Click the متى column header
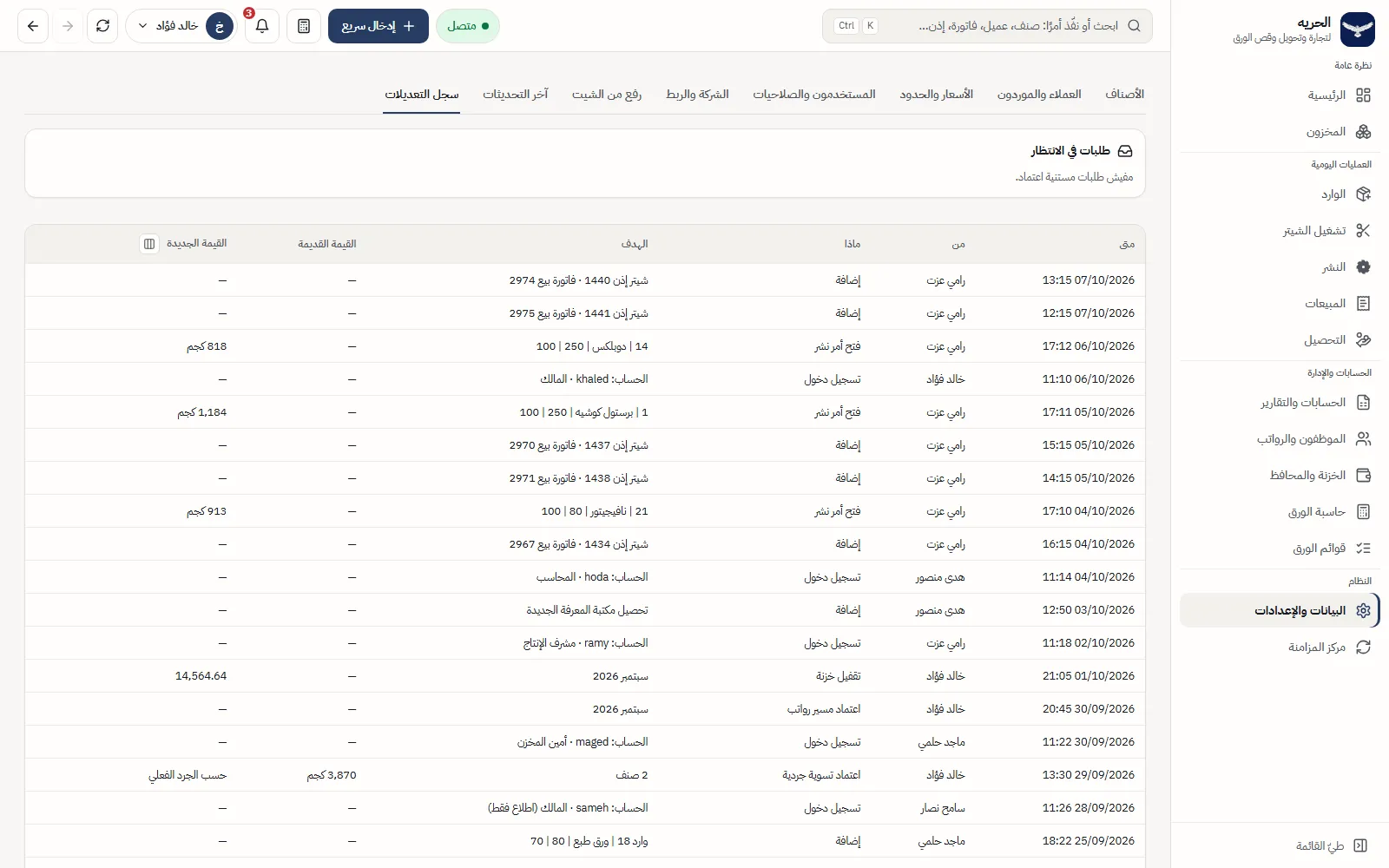The height and width of the screenshot is (868, 1389). click(1127, 244)
